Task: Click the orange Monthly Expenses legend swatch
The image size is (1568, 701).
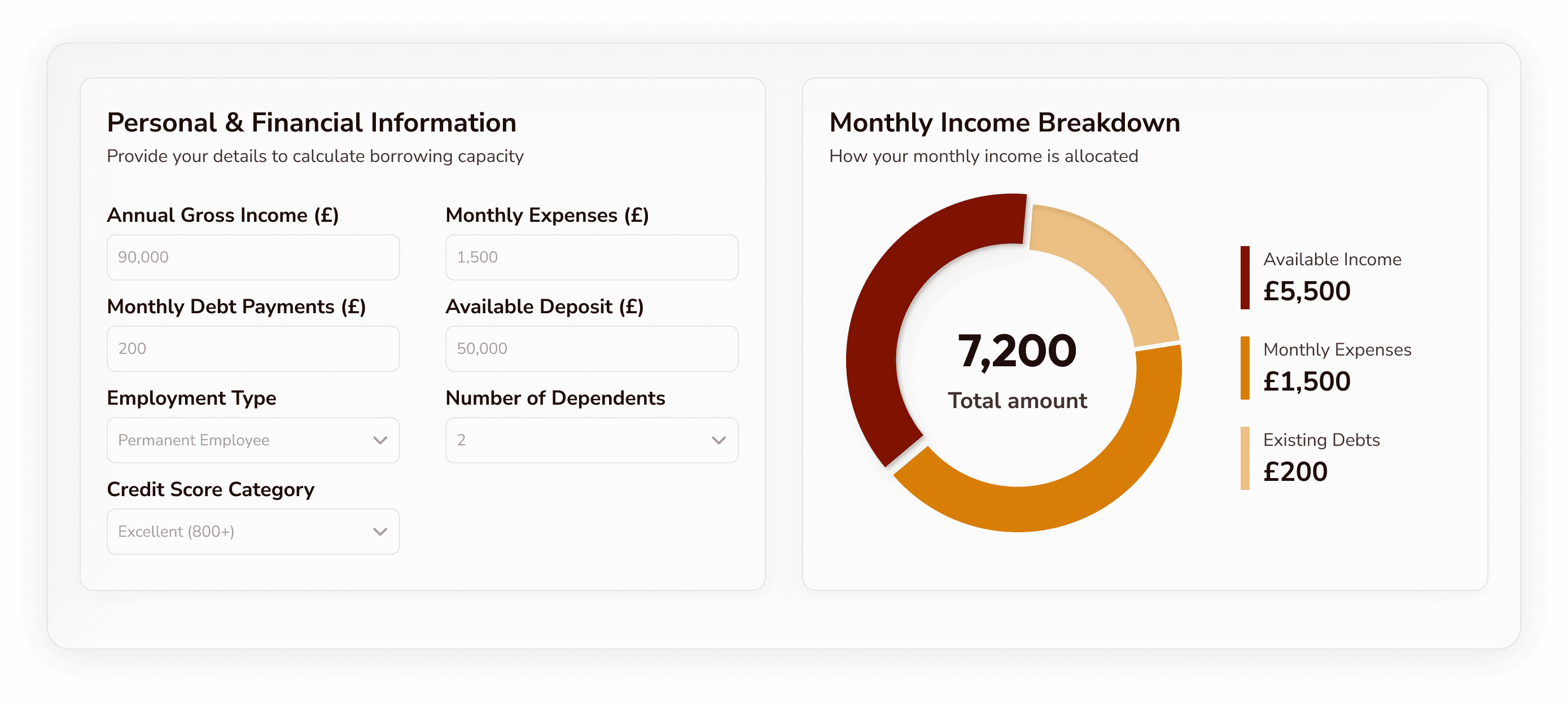Action: pos(1245,367)
